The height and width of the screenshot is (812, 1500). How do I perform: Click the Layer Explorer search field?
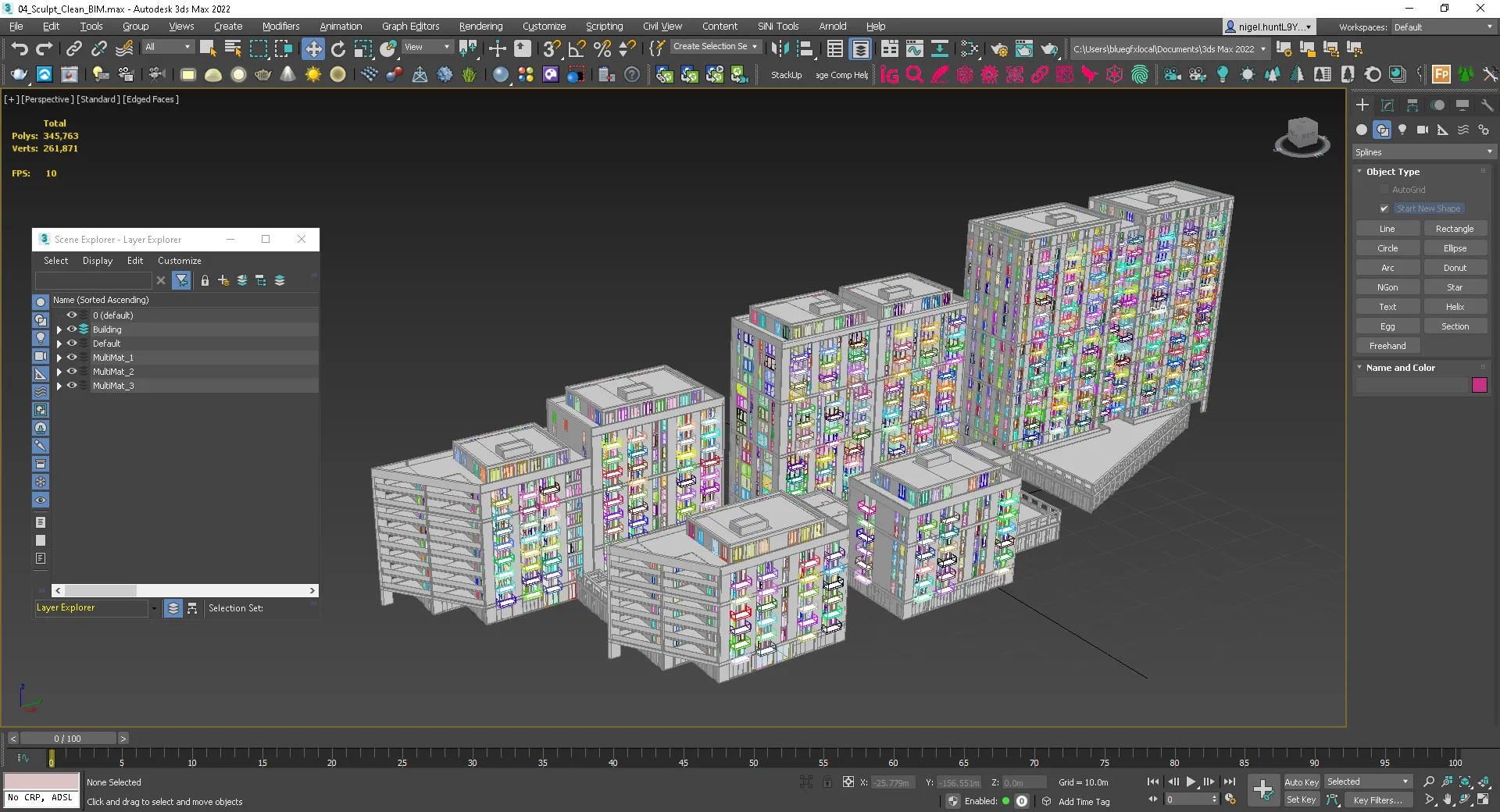(x=94, y=280)
